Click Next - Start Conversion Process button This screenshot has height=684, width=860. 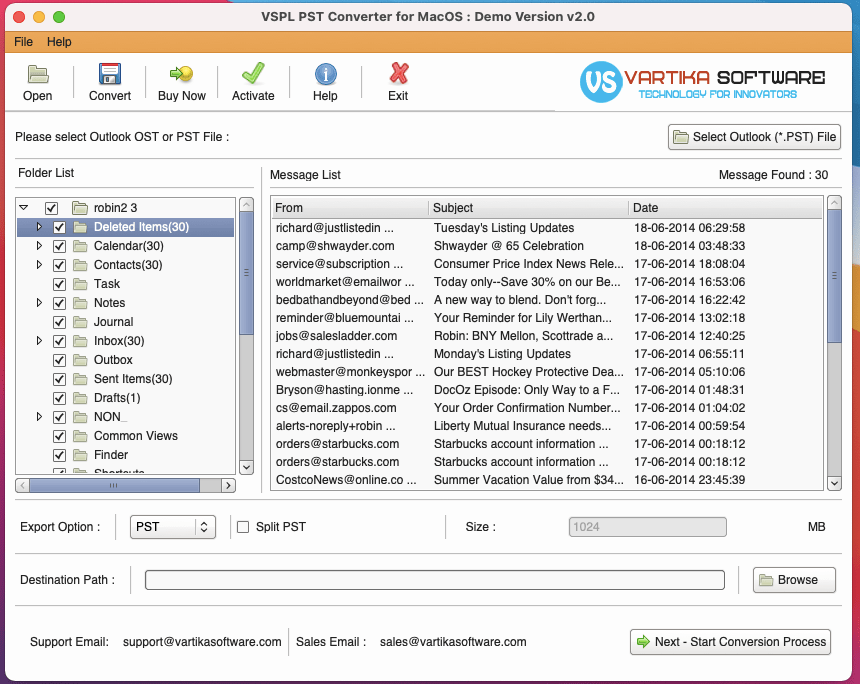(x=731, y=642)
